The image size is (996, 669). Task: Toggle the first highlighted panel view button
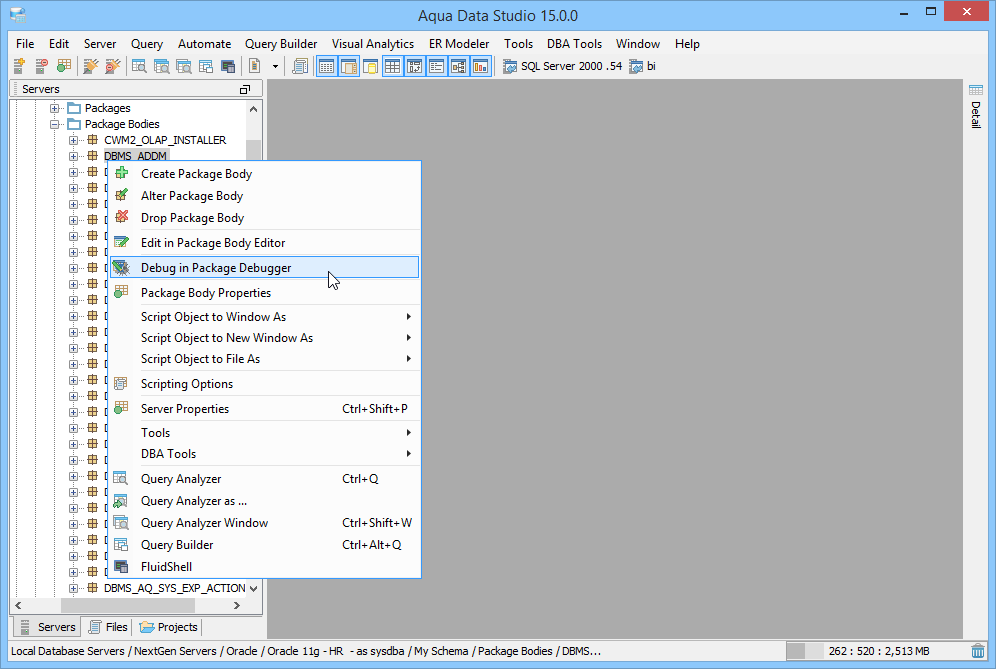[326, 66]
